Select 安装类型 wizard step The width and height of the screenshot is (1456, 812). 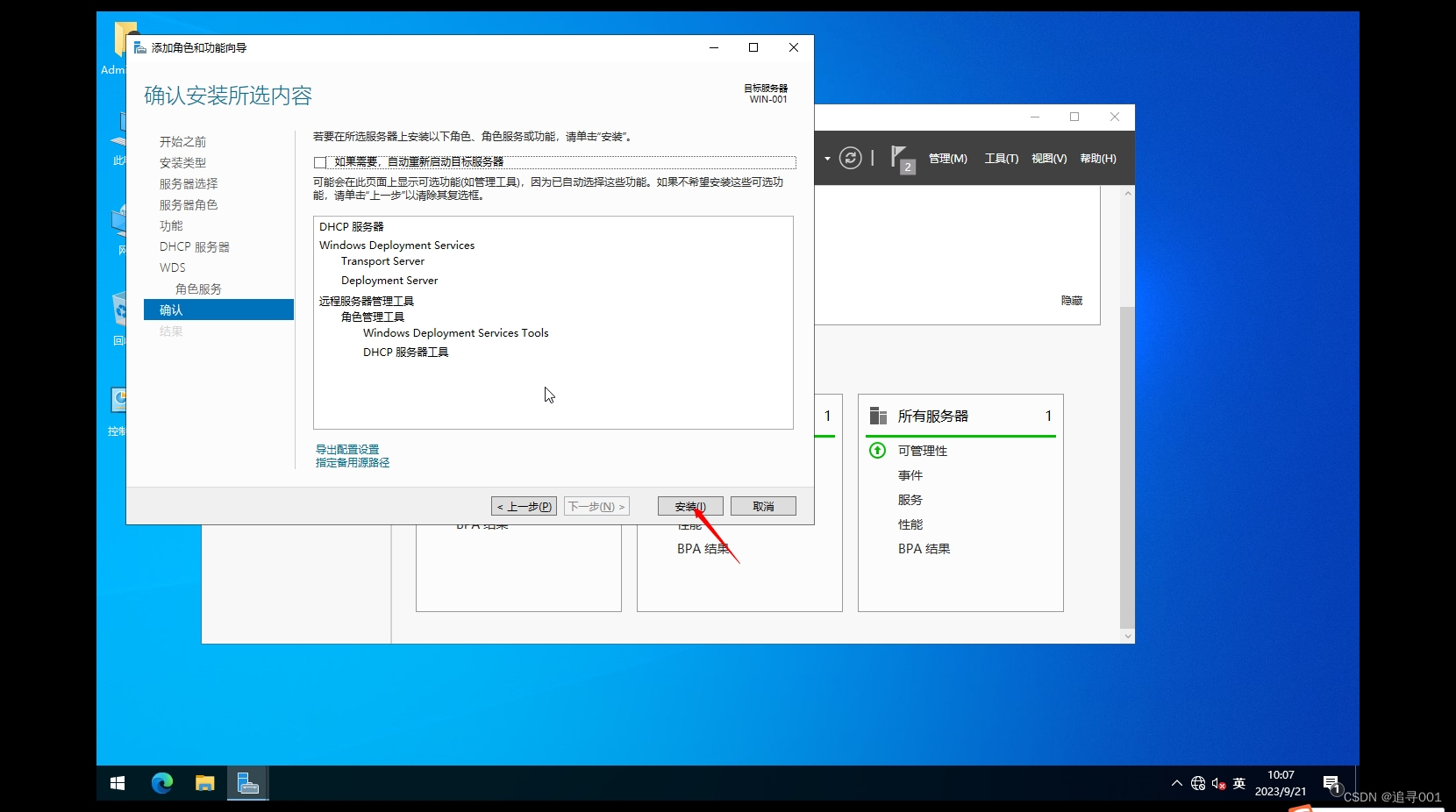point(182,162)
